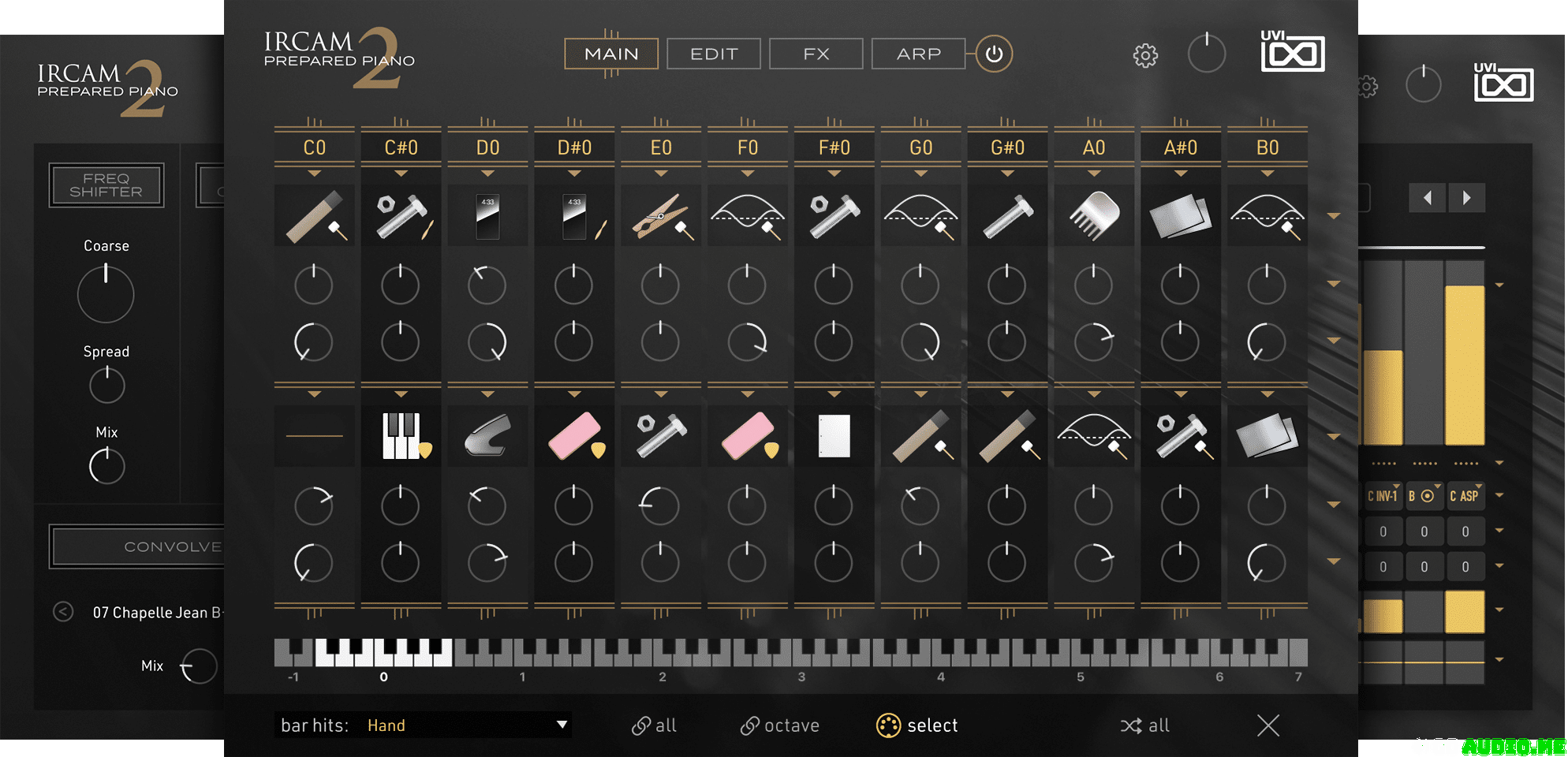Choose the 4:33 card with stick under D#0
The height and width of the screenshot is (757, 1568).
coord(574,215)
